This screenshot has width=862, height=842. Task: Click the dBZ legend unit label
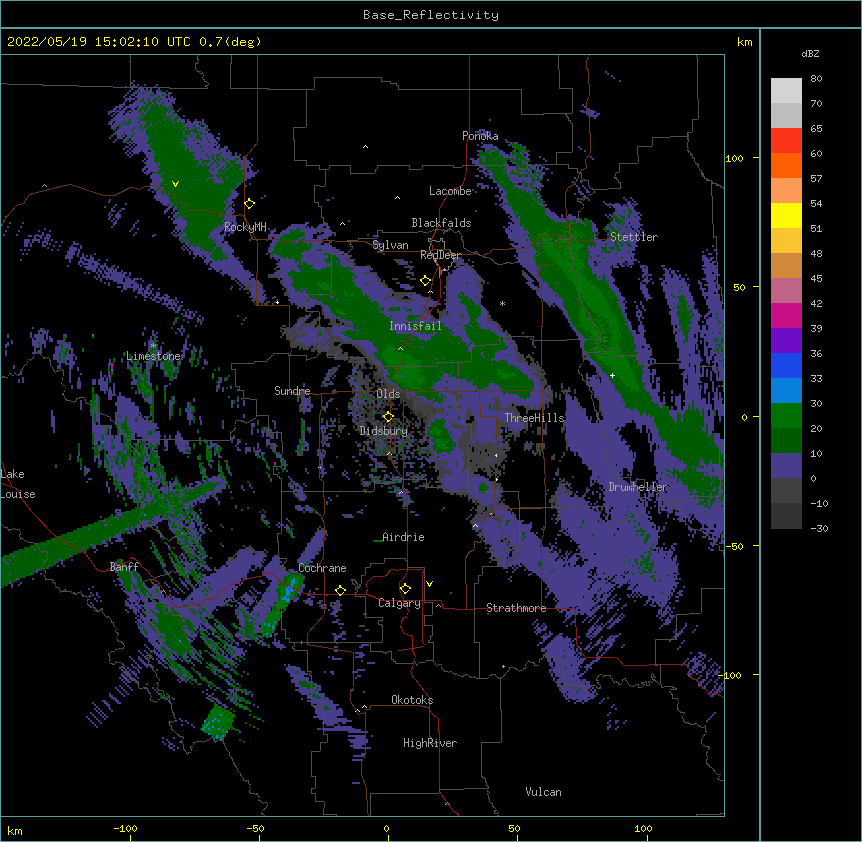point(810,54)
